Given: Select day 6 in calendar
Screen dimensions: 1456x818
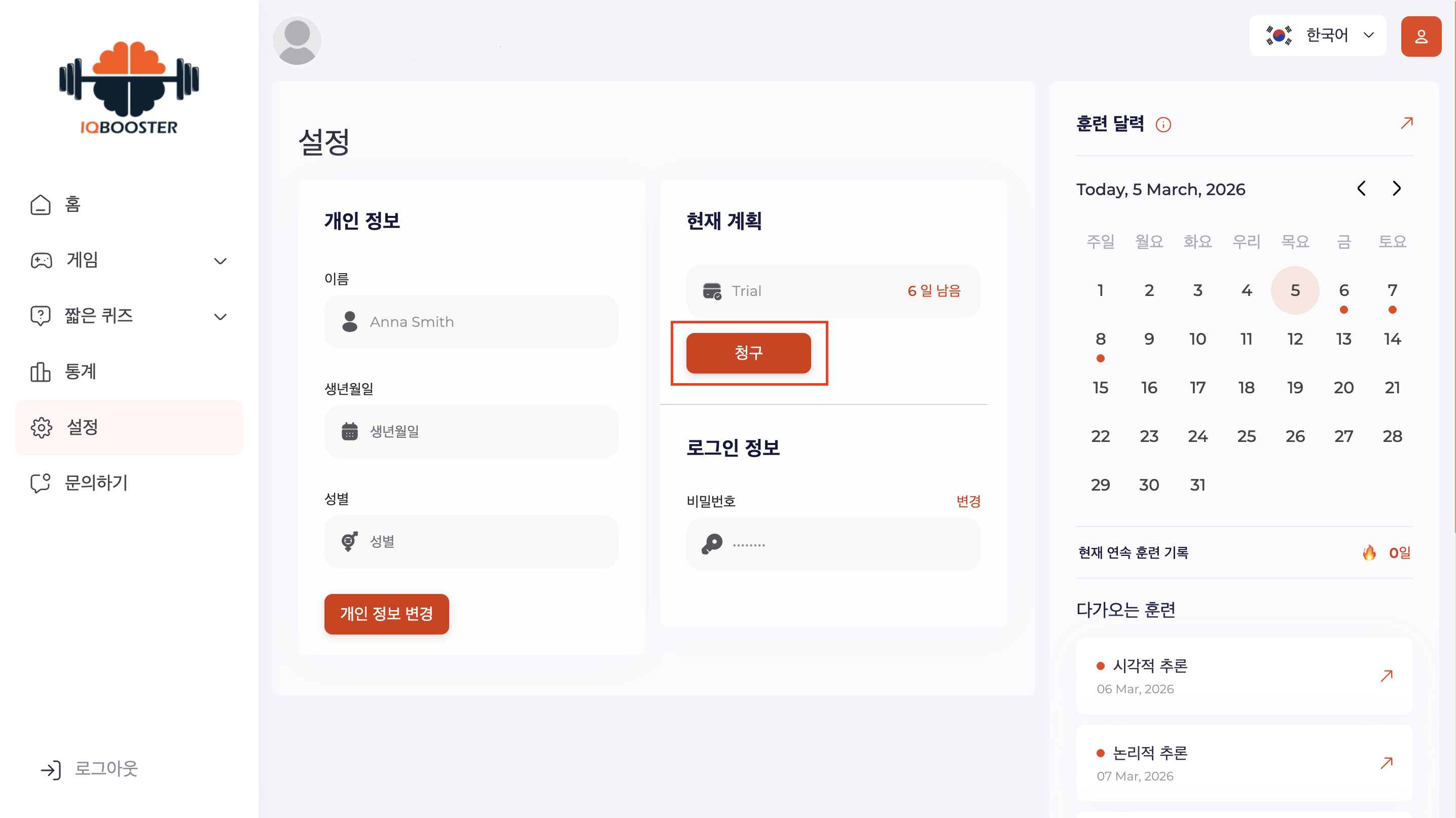Looking at the screenshot, I should pyautogui.click(x=1343, y=291).
